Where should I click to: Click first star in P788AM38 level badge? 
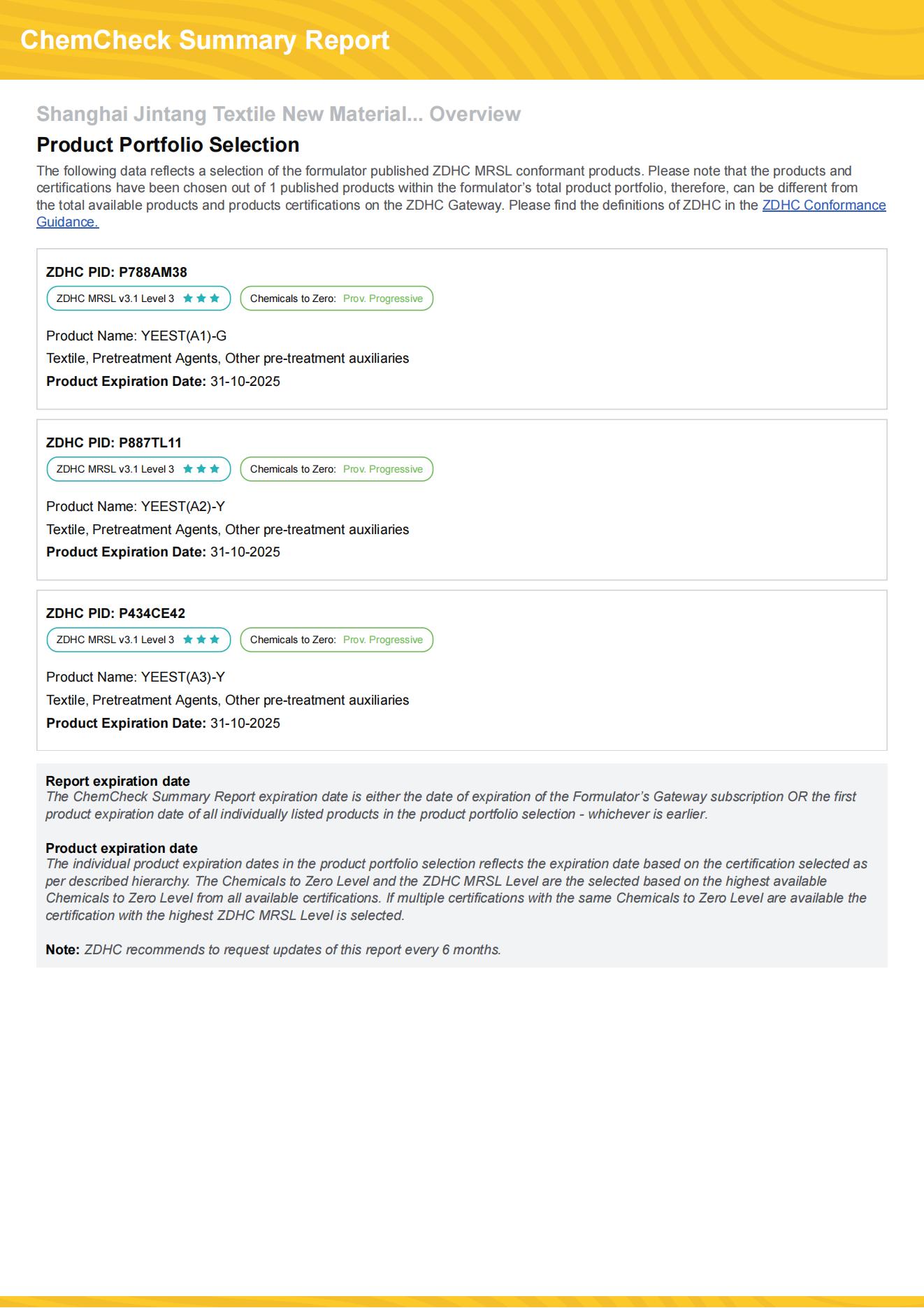[188, 299]
